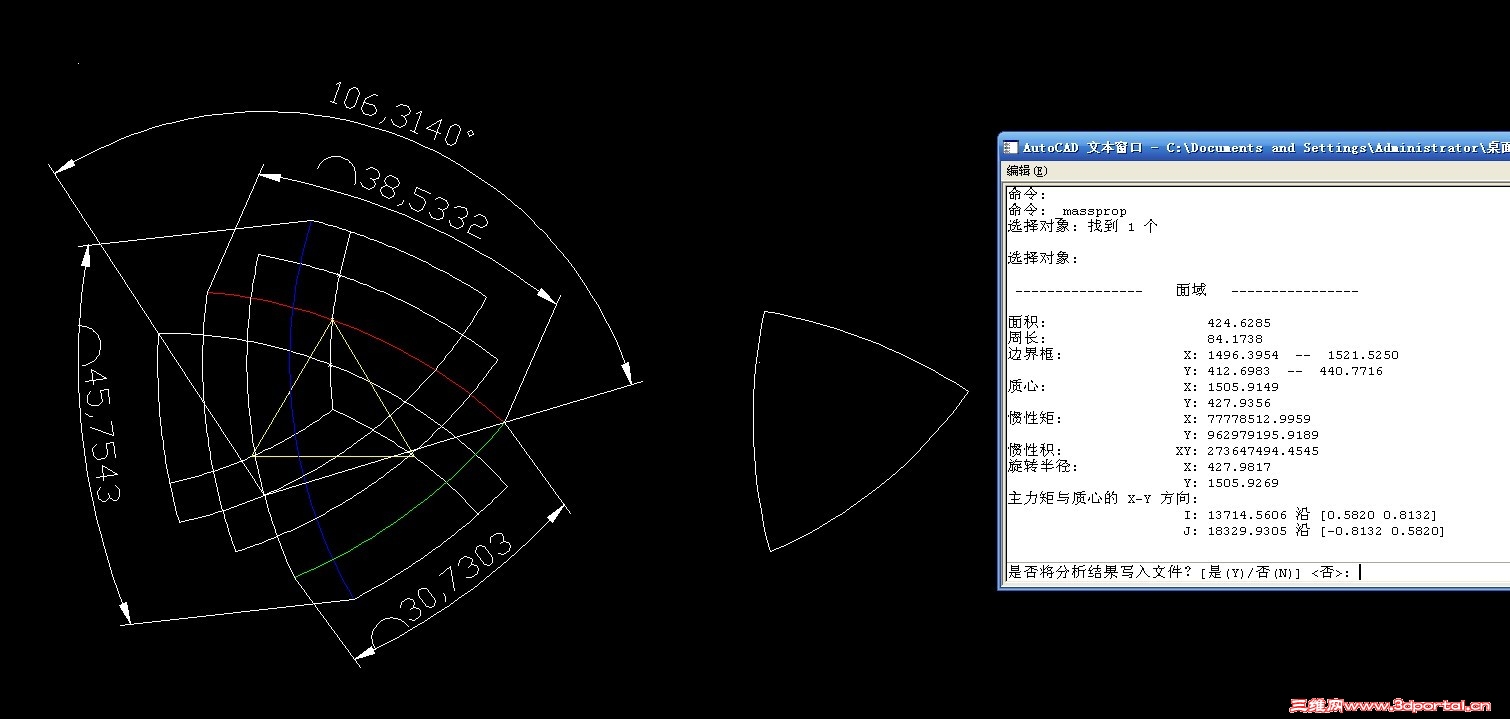Open the 编辑(E) menu in text window
Image resolution: width=1510 pixels, height=719 pixels.
tap(1027, 171)
